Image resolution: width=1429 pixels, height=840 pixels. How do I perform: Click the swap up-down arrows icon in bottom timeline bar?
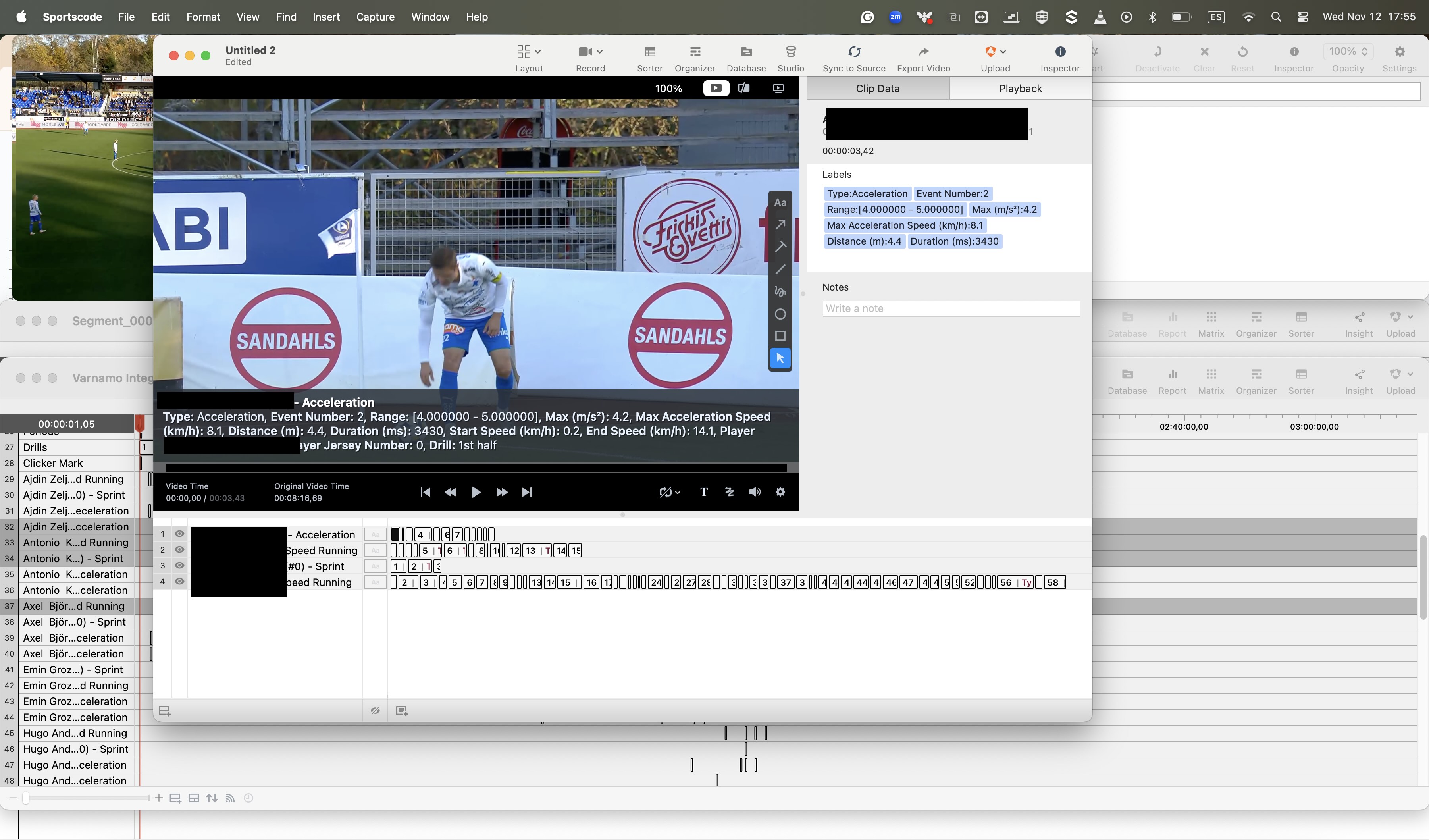tap(212, 798)
